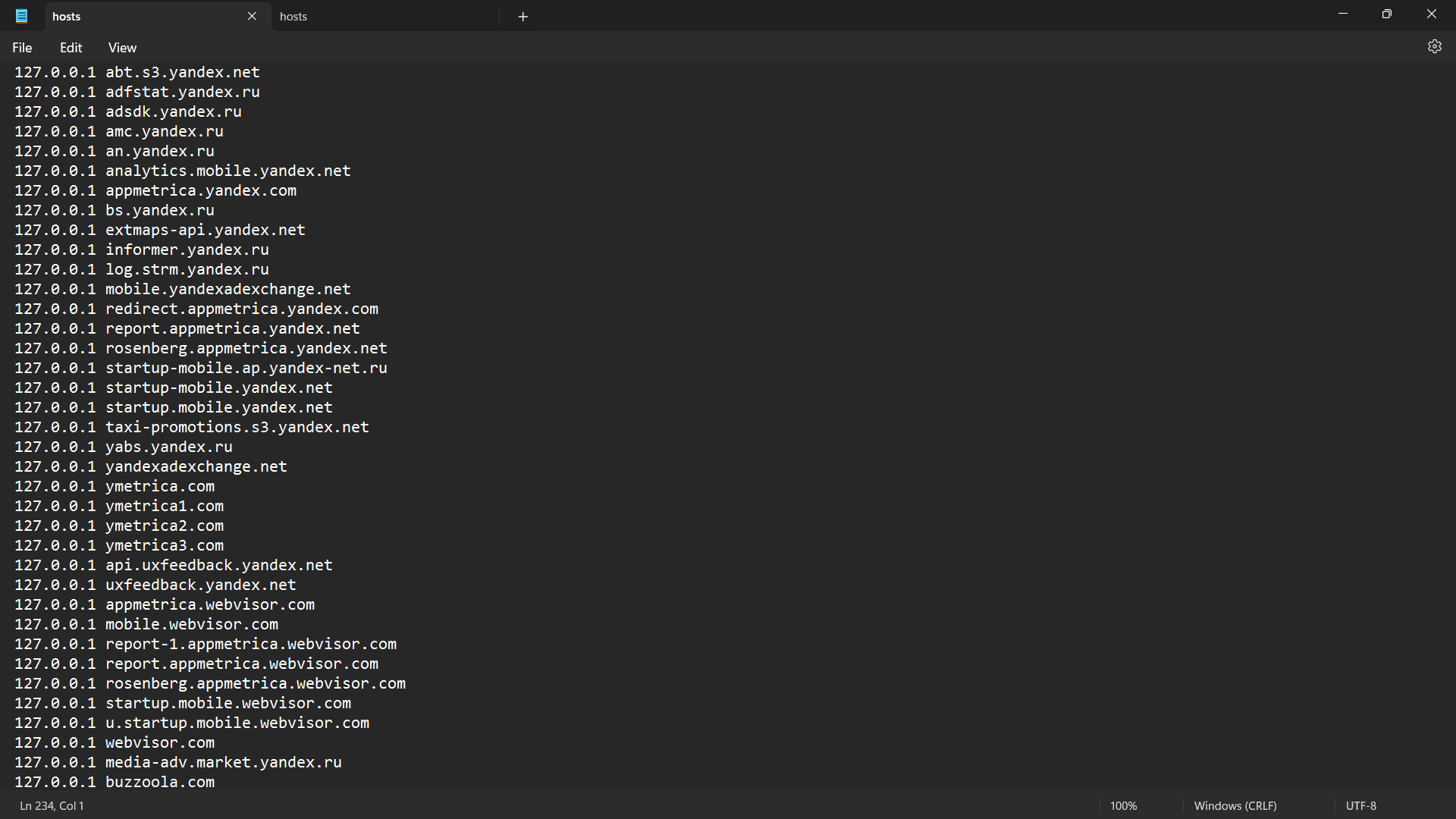This screenshot has height=819, width=1456.
Task: Click the adfstat.yandex.ru entry
Action: coord(137,92)
